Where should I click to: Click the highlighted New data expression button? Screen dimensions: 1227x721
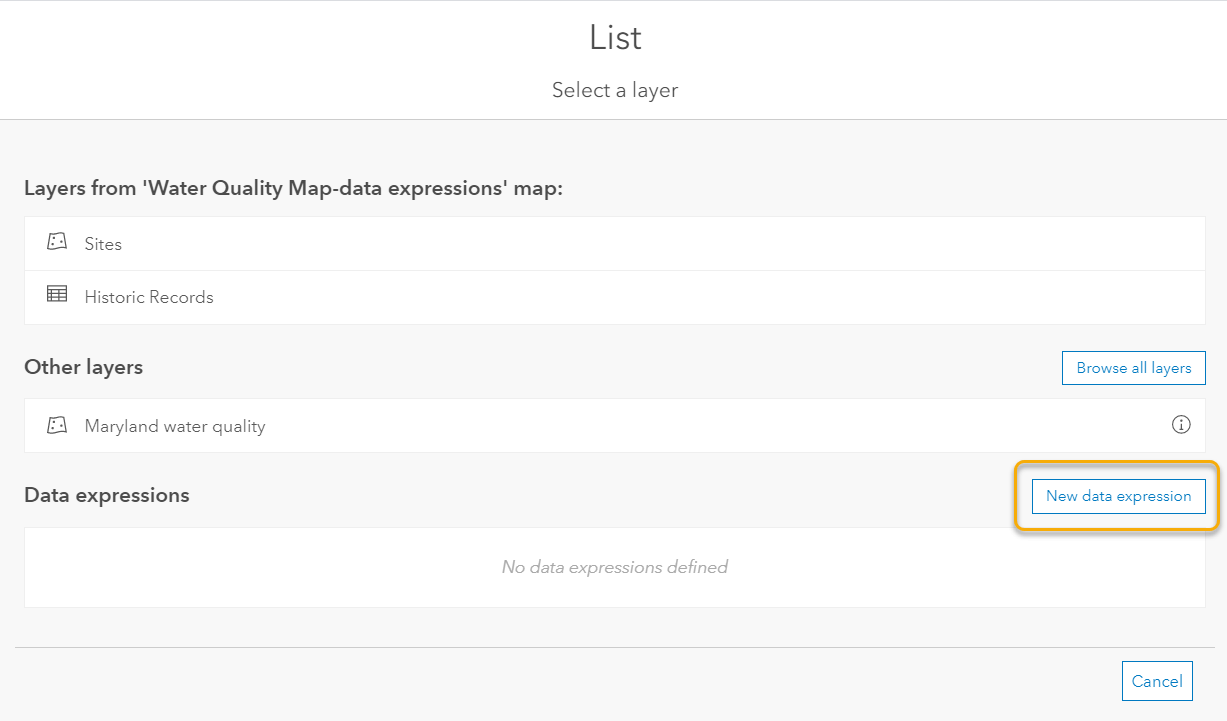pyautogui.click(x=1118, y=496)
